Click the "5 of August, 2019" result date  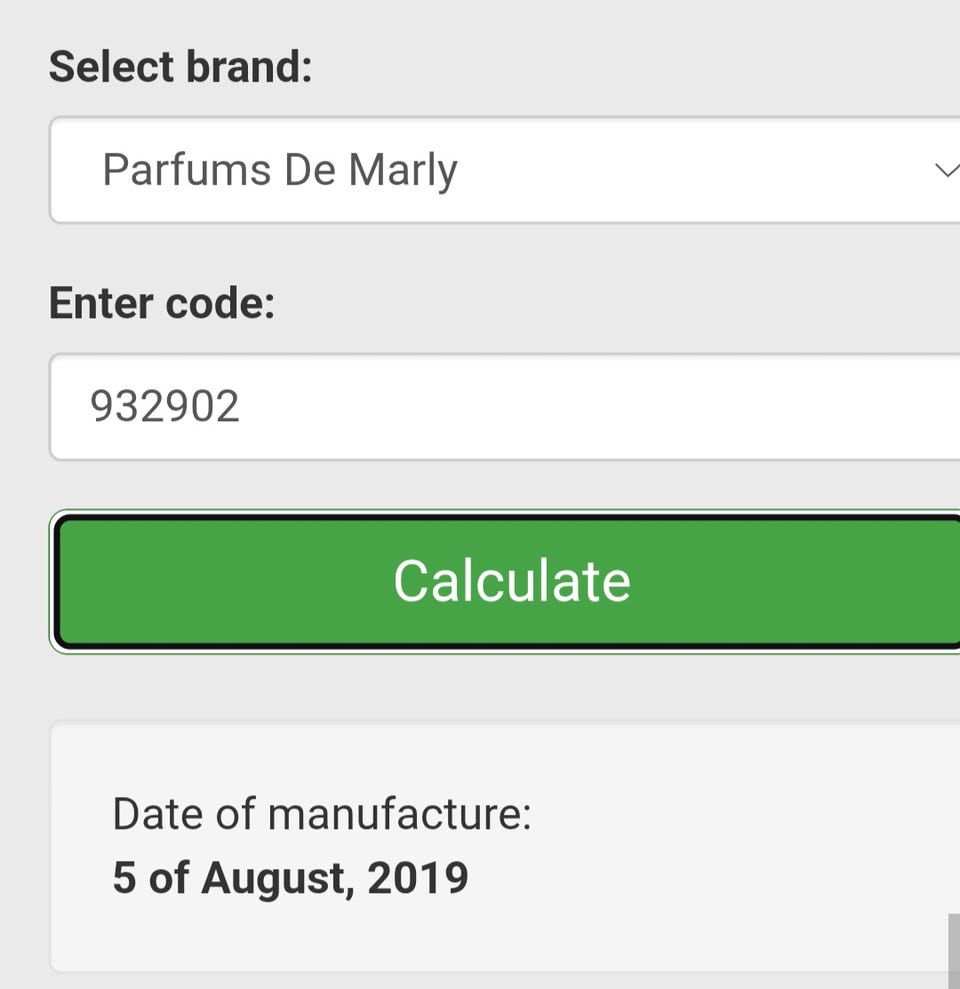pyautogui.click(x=290, y=878)
